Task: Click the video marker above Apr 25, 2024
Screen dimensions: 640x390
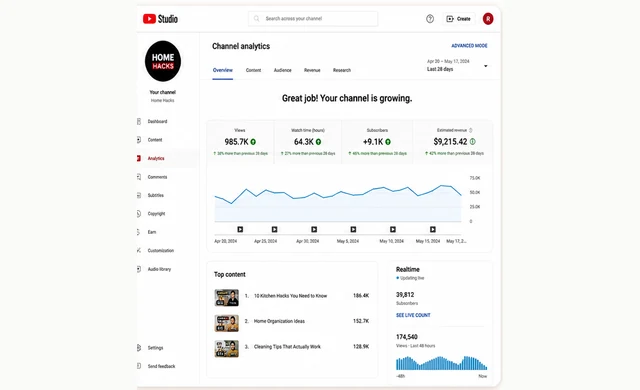Action: [275, 230]
